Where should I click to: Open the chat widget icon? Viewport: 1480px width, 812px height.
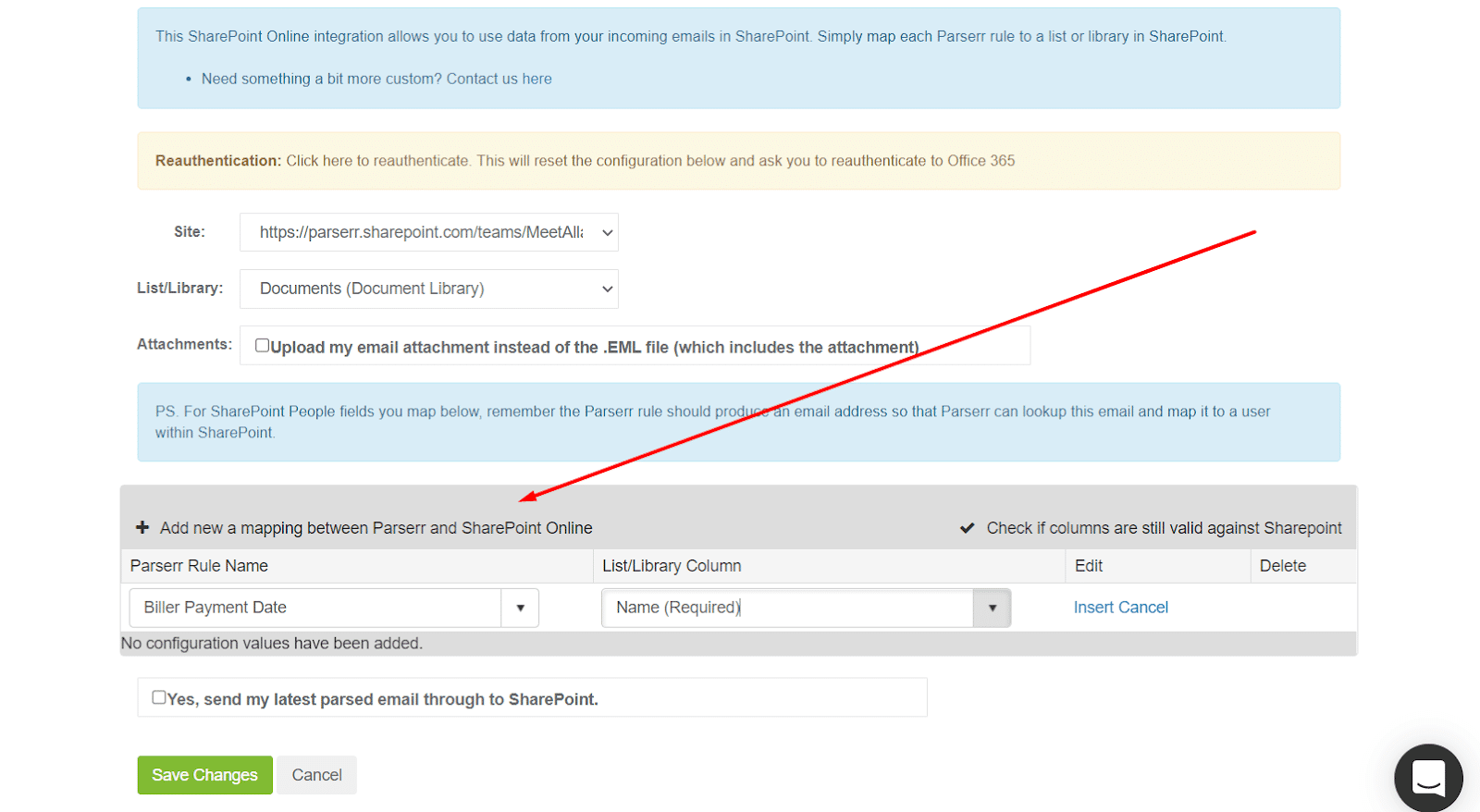pos(1428,778)
